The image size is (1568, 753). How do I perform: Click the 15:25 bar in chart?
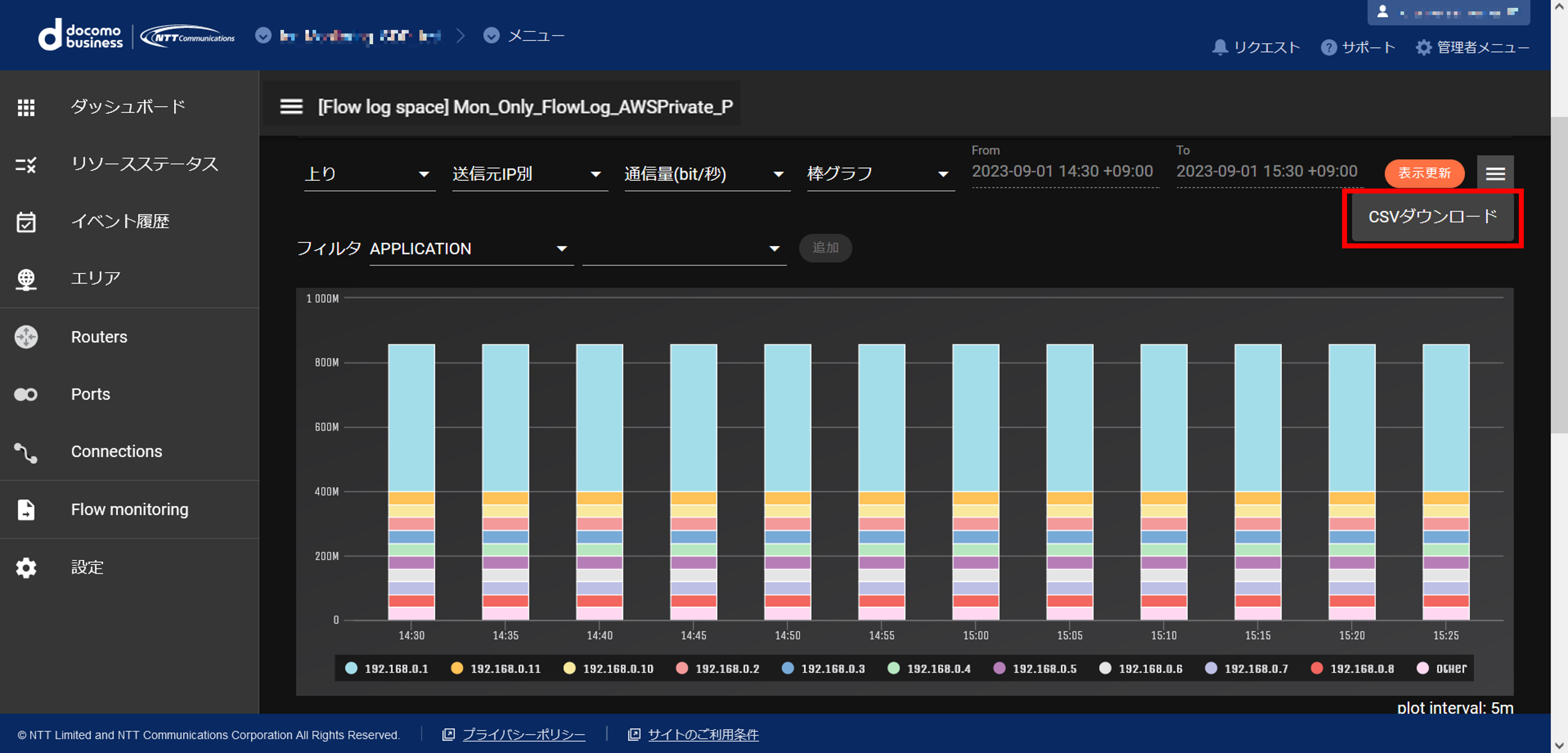coord(1446,482)
